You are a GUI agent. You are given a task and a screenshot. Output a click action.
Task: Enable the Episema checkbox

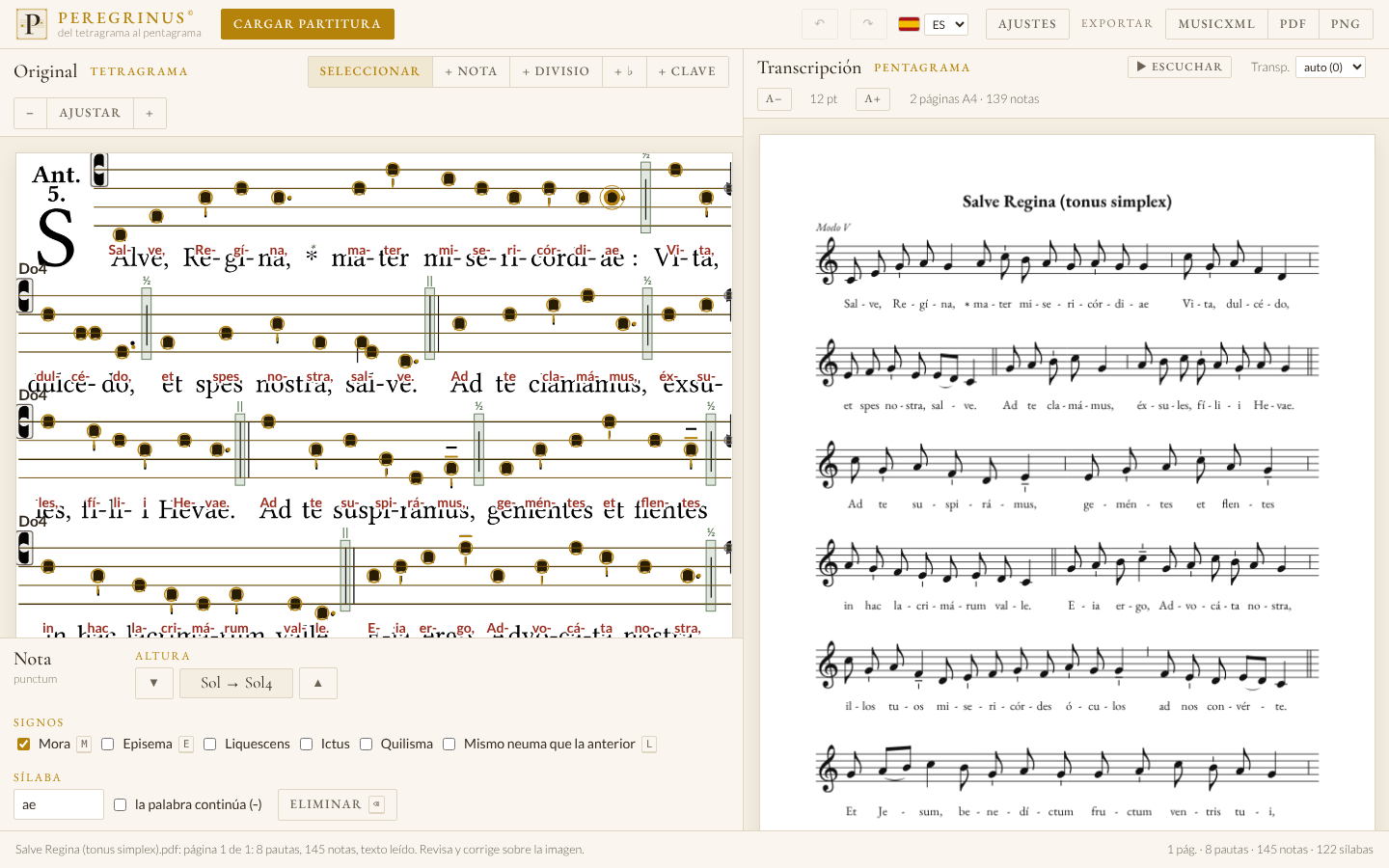pyautogui.click(x=107, y=744)
